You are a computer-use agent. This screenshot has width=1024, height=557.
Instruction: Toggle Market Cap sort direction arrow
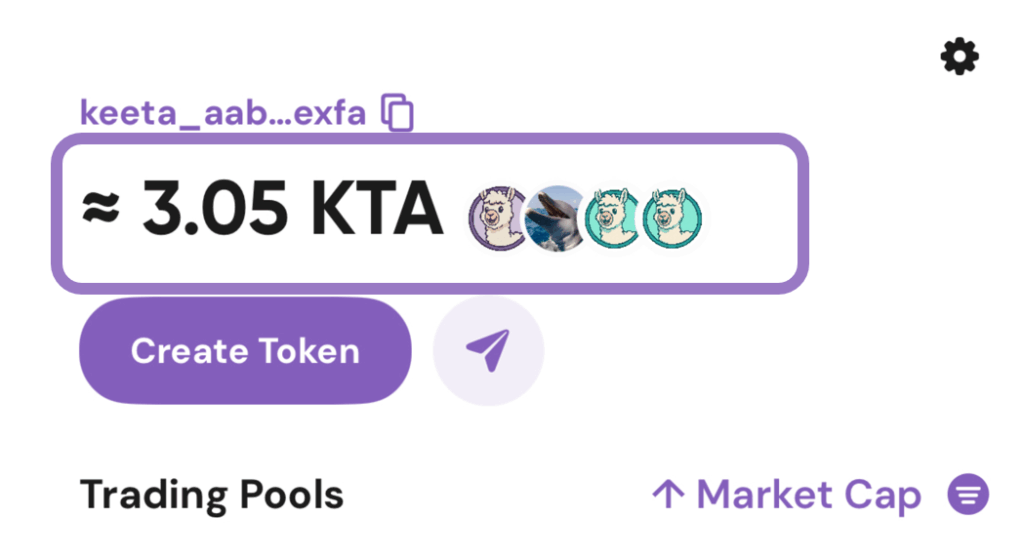668,494
